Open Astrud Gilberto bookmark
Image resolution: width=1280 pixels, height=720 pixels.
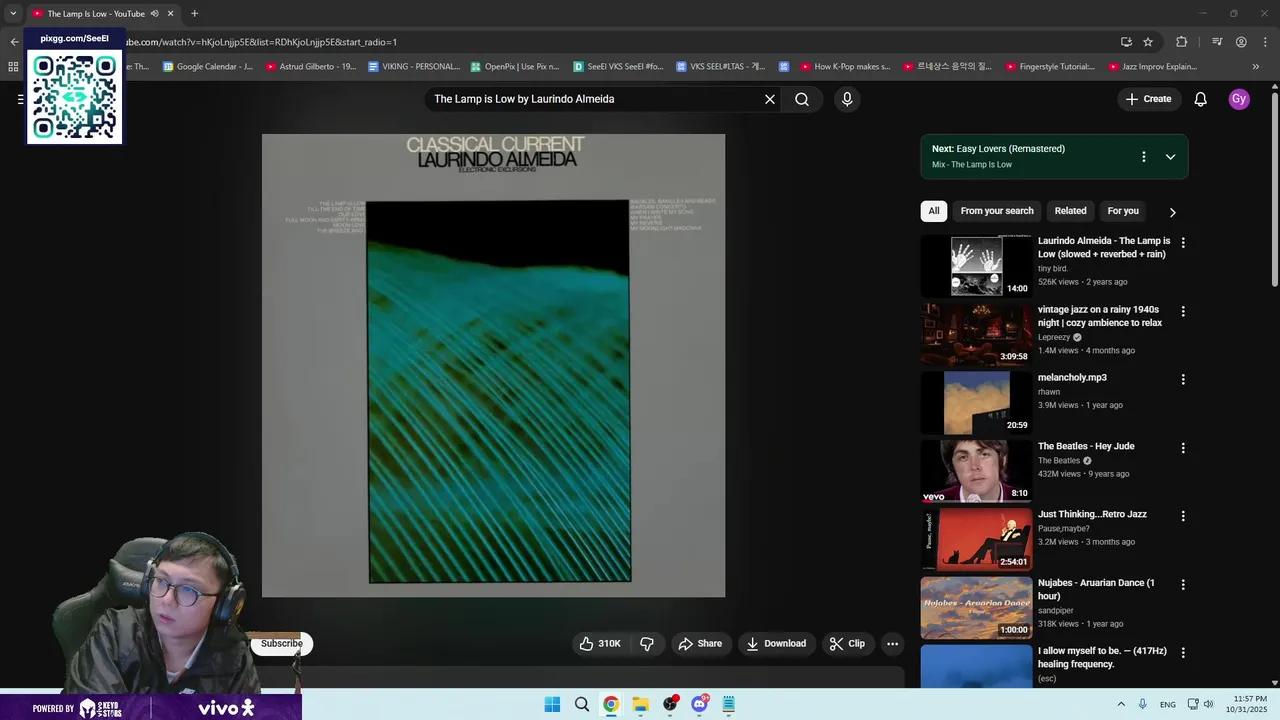coord(310,67)
